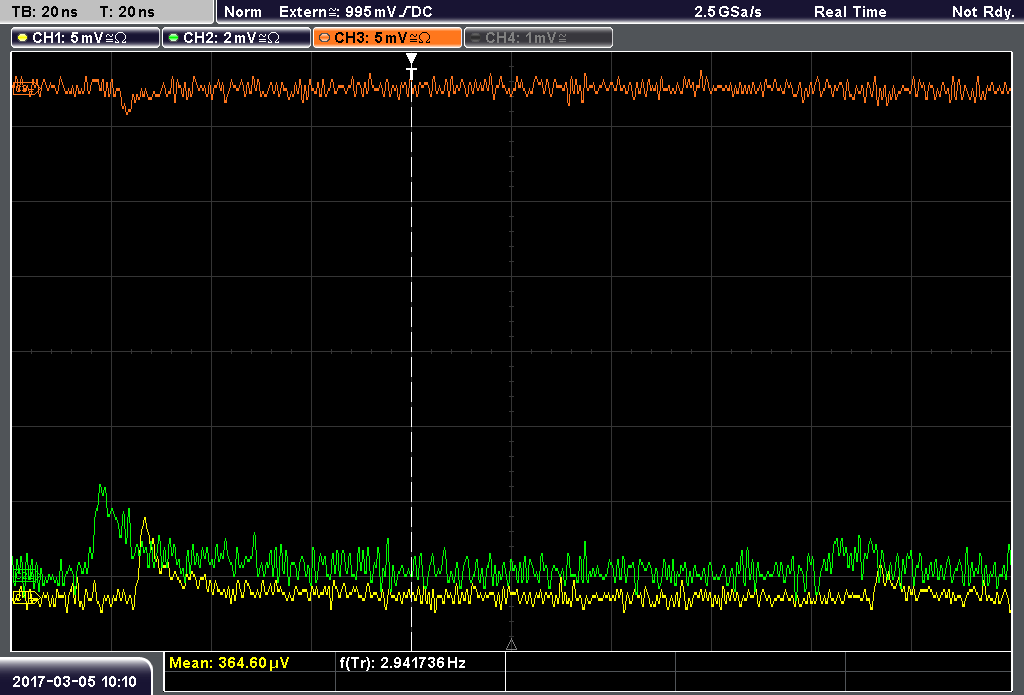Click the green CH2 ground level marker
The image size is (1024, 695).
pos(25,575)
